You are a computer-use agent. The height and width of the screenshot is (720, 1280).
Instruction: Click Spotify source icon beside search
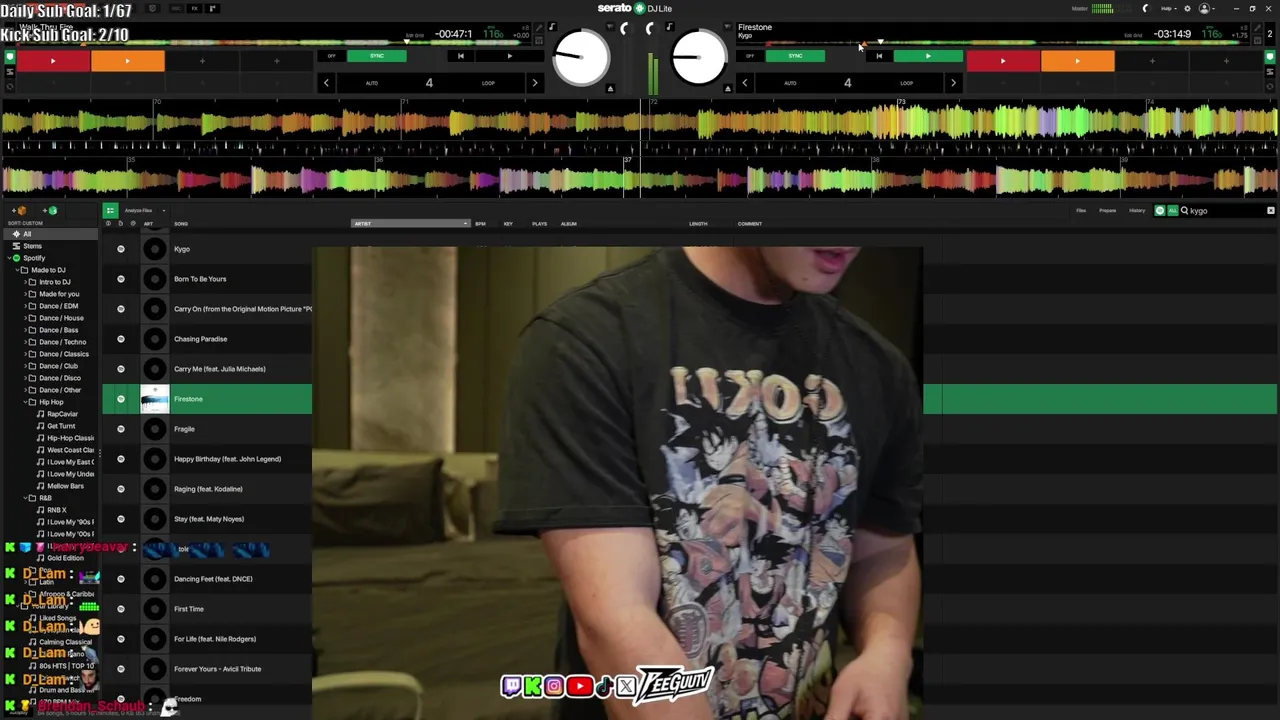coord(1160,211)
